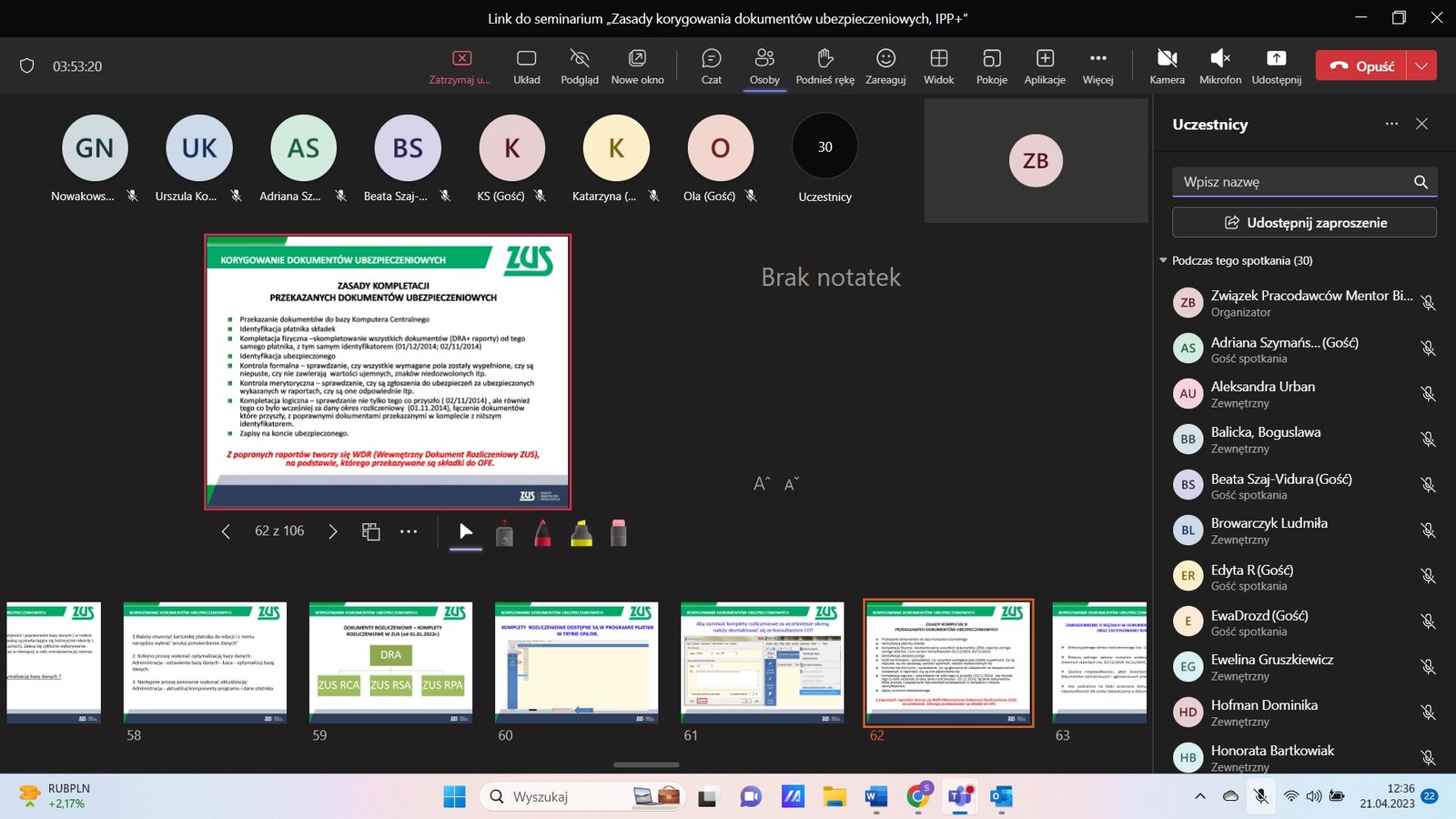Screen dimensions: 1456x819
Task: Open Chrome from the taskbar
Action: 918,796
